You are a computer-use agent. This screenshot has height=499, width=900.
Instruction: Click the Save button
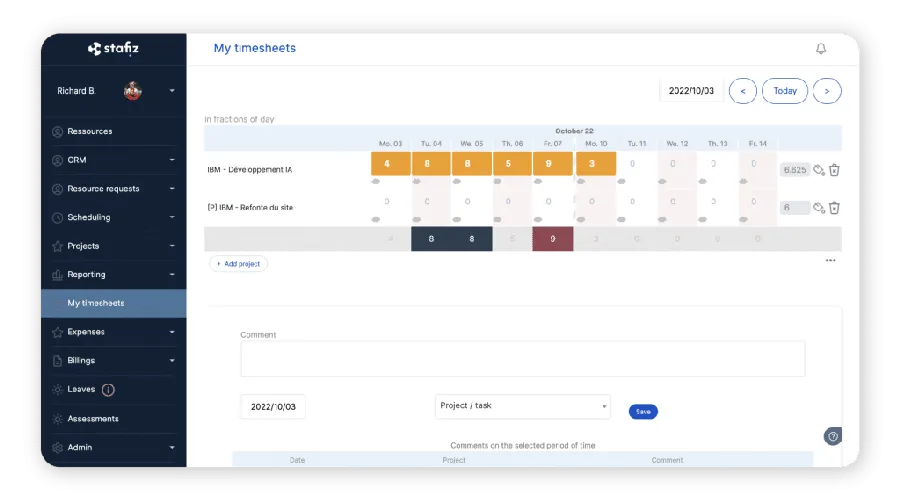[643, 411]
